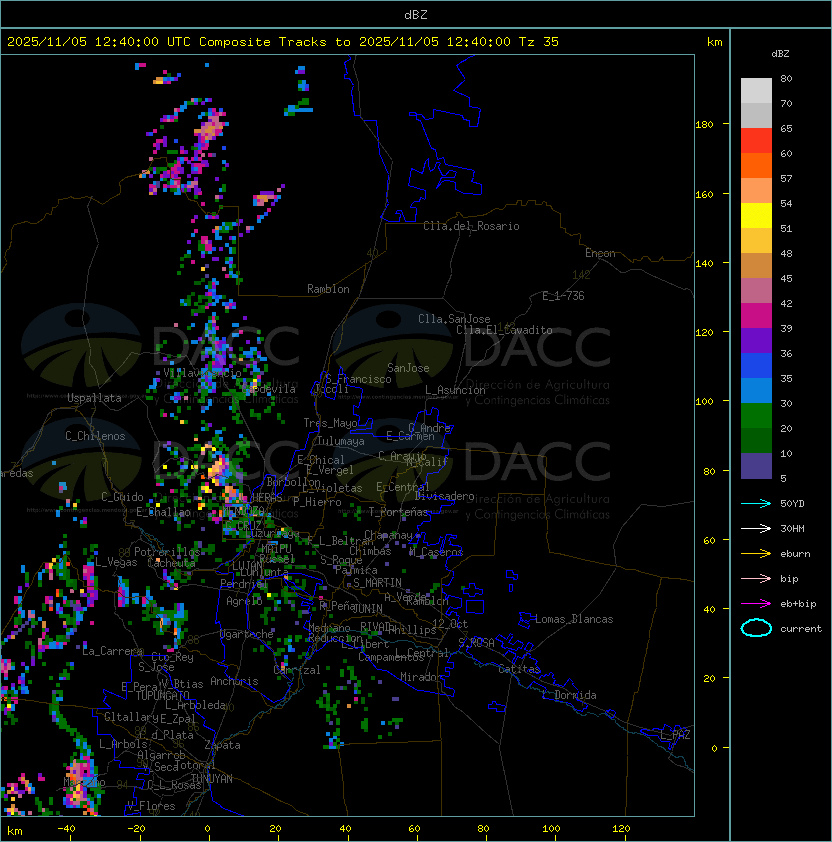This screenshot has height=842, width=832.
Task: Click the '50YD' legend label
Action: (792, 503)
